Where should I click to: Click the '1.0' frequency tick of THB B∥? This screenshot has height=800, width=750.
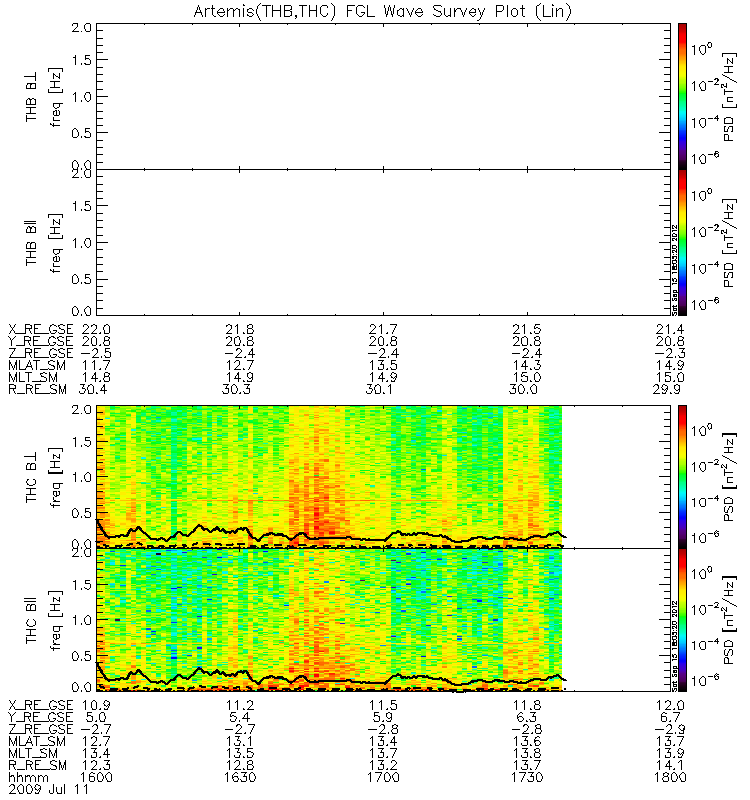click(x=82, y=243)
